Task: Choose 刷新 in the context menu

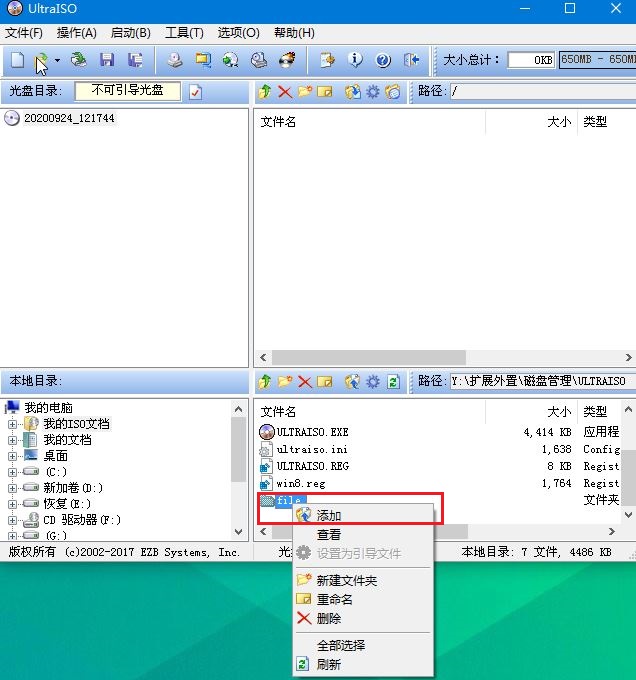Action: [x=363, y=665]
